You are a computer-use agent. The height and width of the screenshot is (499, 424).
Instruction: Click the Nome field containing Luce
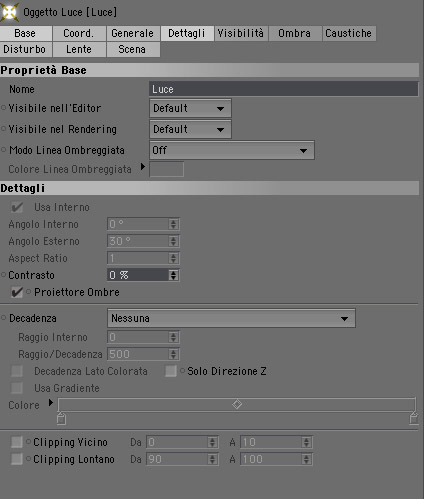click(x=284, y=89)
